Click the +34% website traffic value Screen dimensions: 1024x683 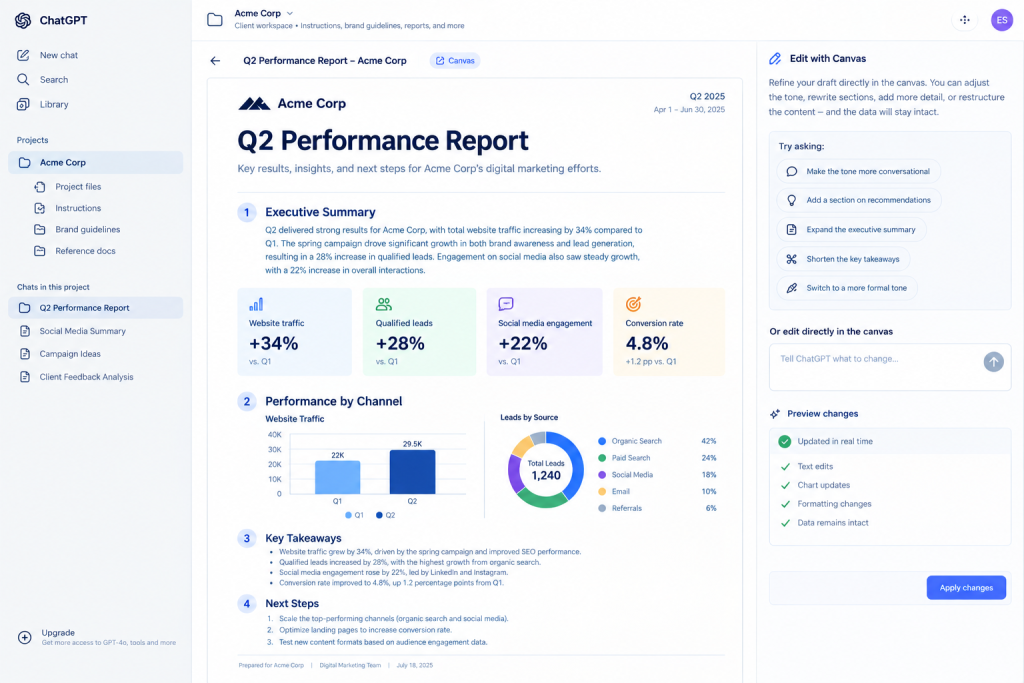pyautogui.click(x=274, y=343)
